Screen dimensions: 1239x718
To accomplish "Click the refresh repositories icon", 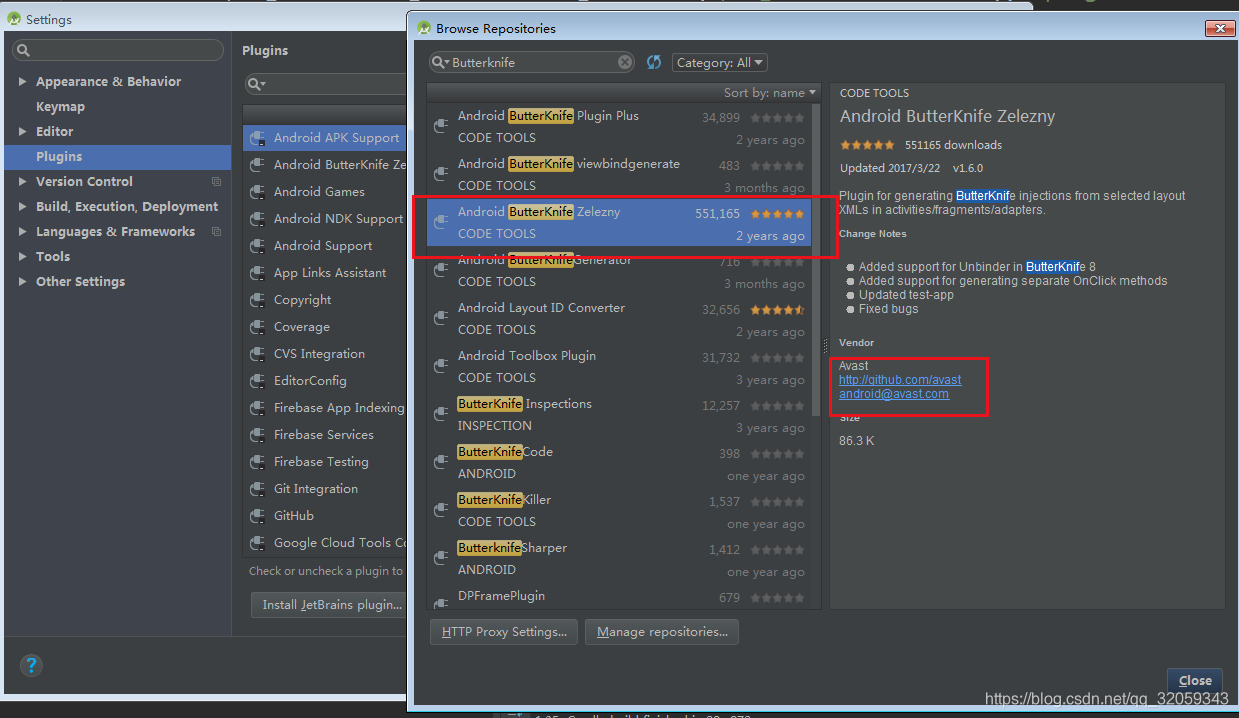I will pos(654,62).
